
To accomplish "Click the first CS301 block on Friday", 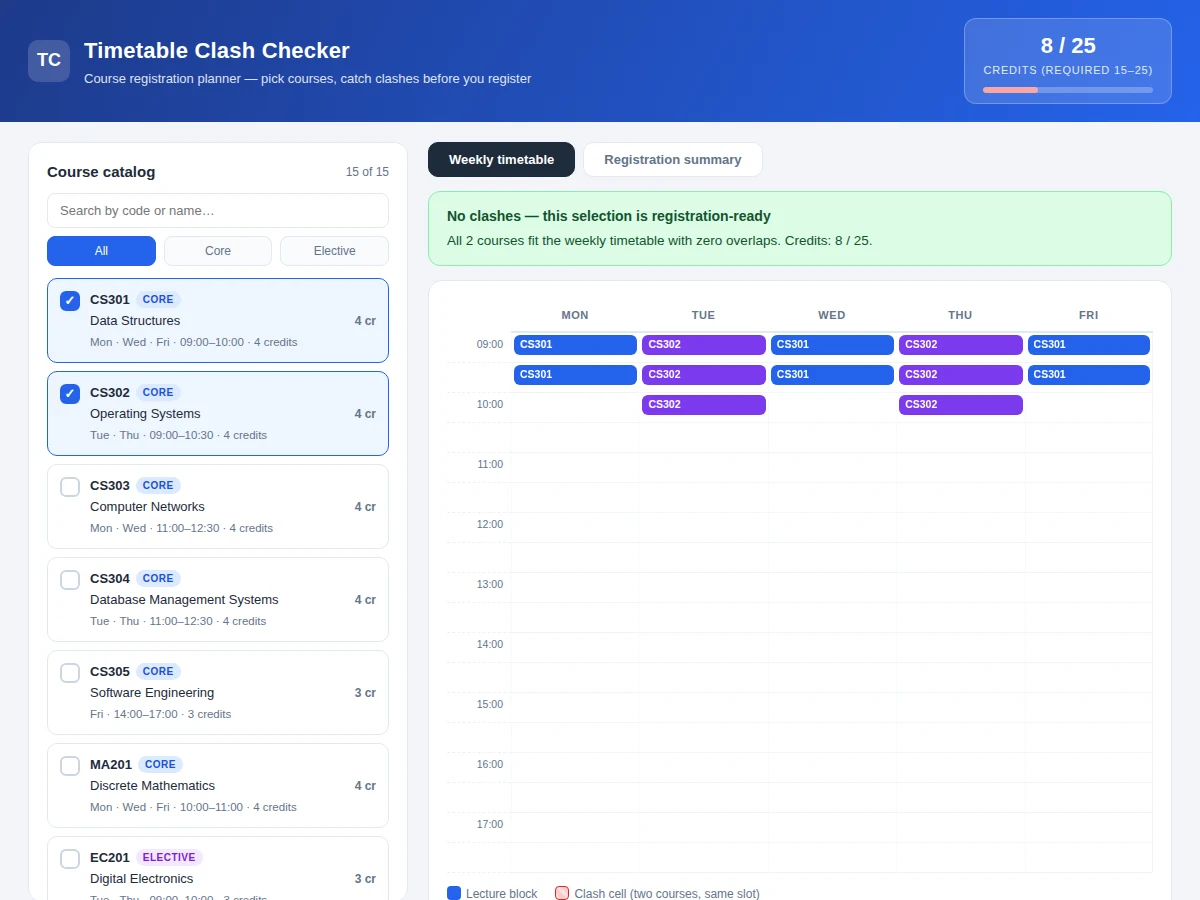I will pos(1089,345).
